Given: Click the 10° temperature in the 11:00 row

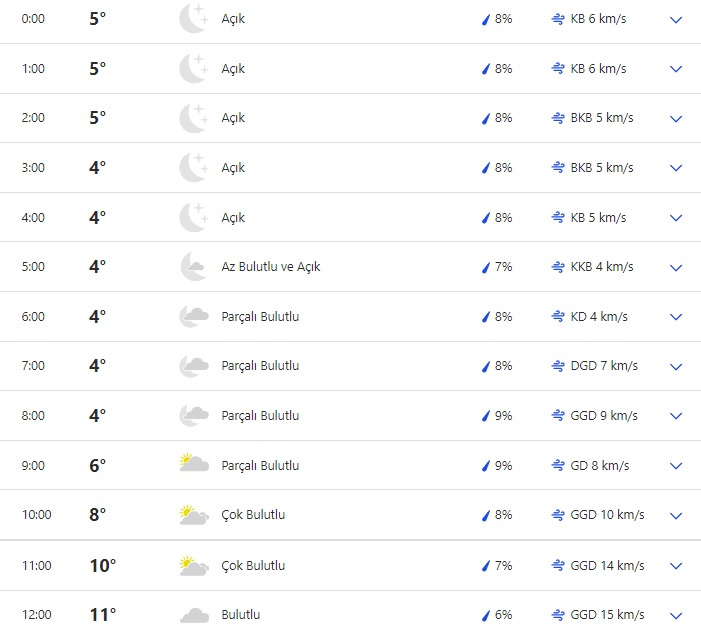Looking at the screenshot, I should [x=103, y=566].
